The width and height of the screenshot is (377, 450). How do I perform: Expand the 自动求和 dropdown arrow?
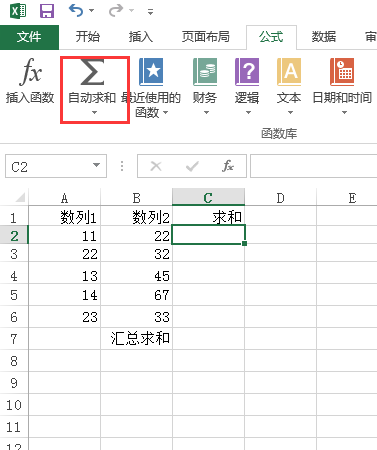94,112
